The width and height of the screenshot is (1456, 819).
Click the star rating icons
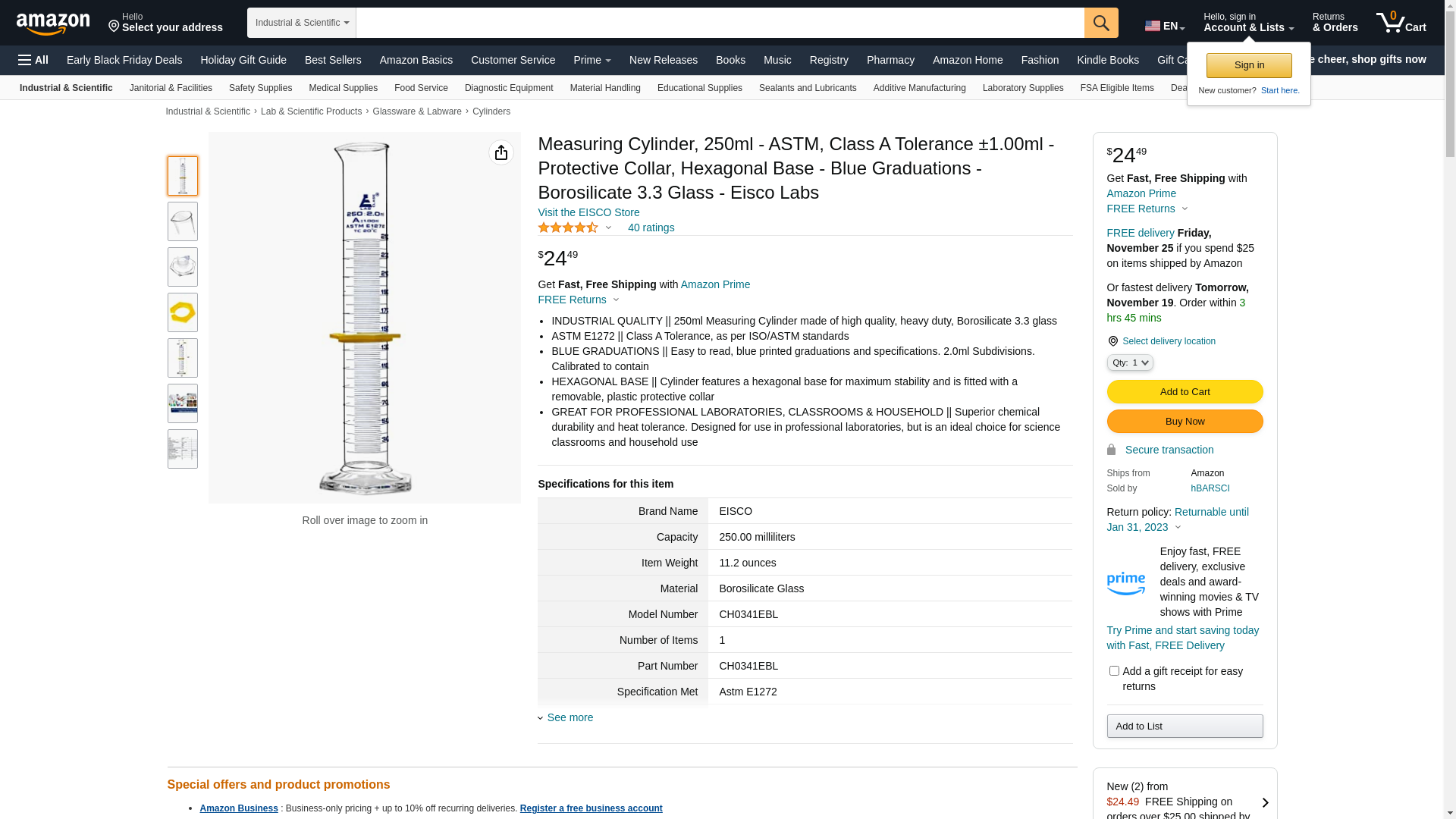click(568, 227)
